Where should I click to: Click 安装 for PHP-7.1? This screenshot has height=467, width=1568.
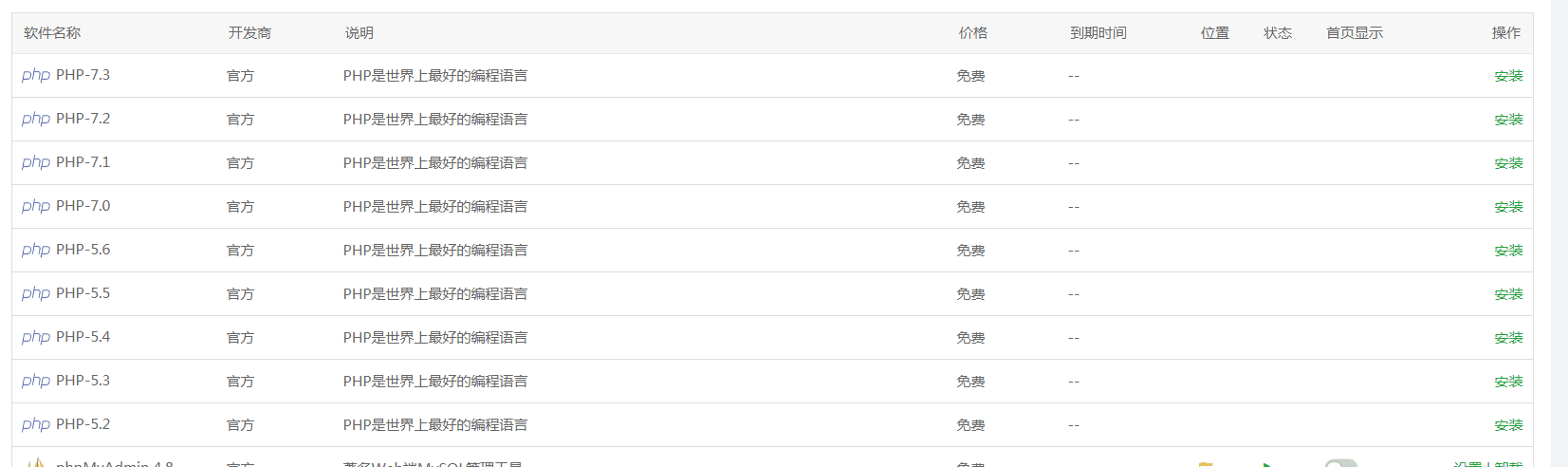point(1508,163)
